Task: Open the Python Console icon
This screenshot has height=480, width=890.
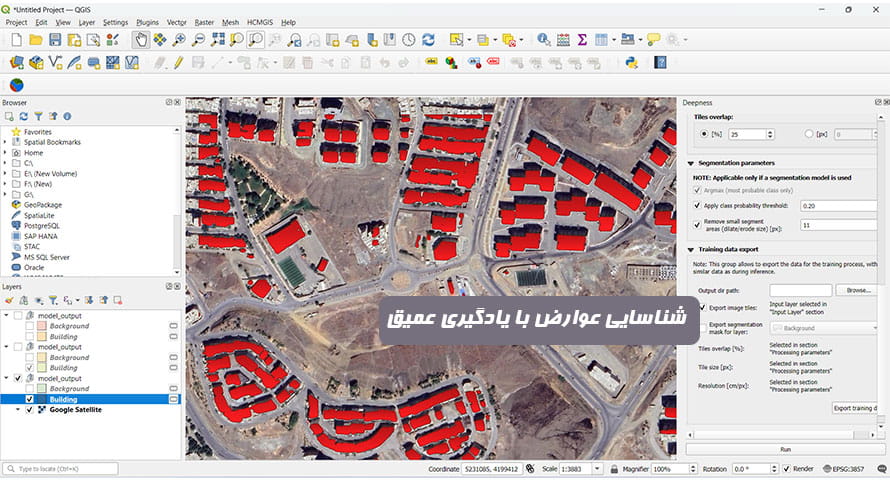Action: (631, 62)
